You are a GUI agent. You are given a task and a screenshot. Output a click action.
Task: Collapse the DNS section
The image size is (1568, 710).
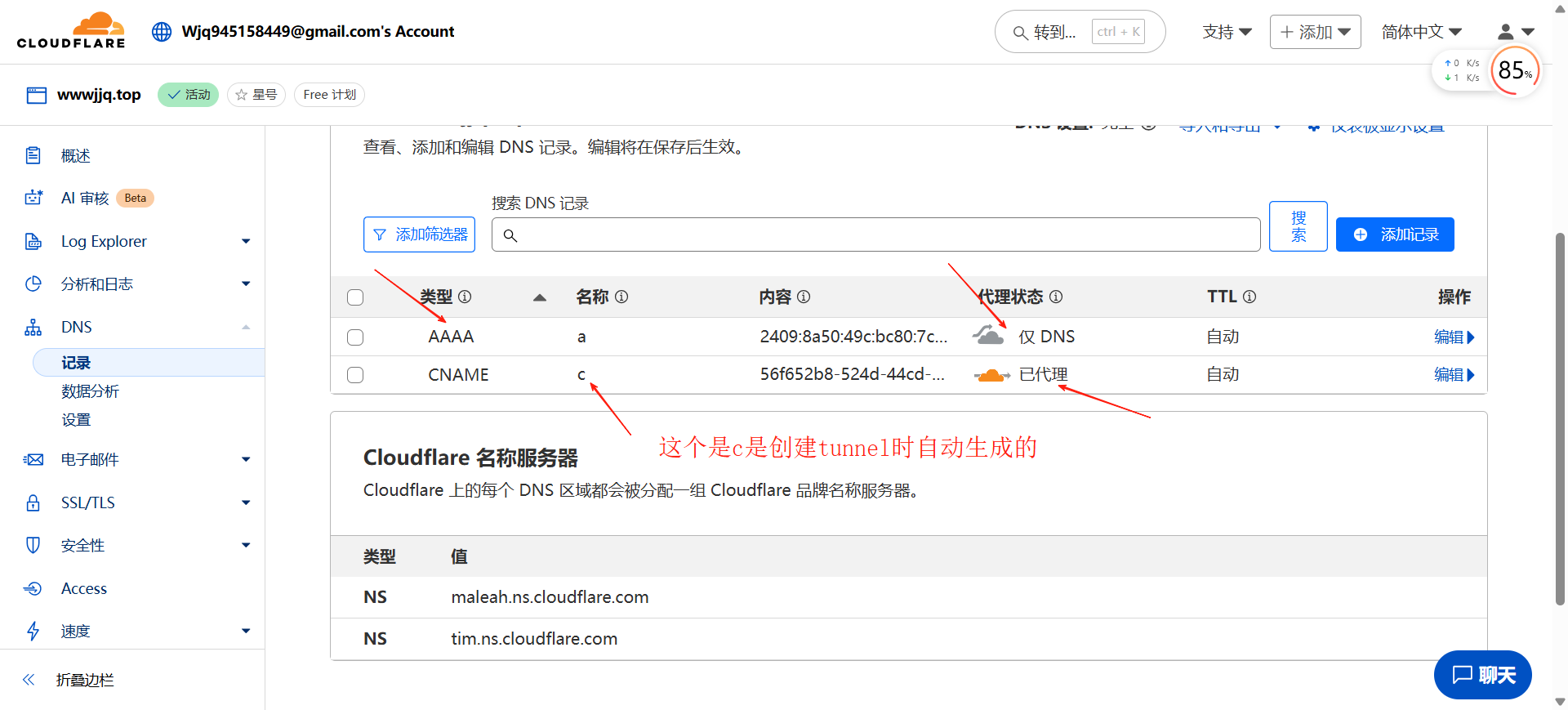click(246, 327)
